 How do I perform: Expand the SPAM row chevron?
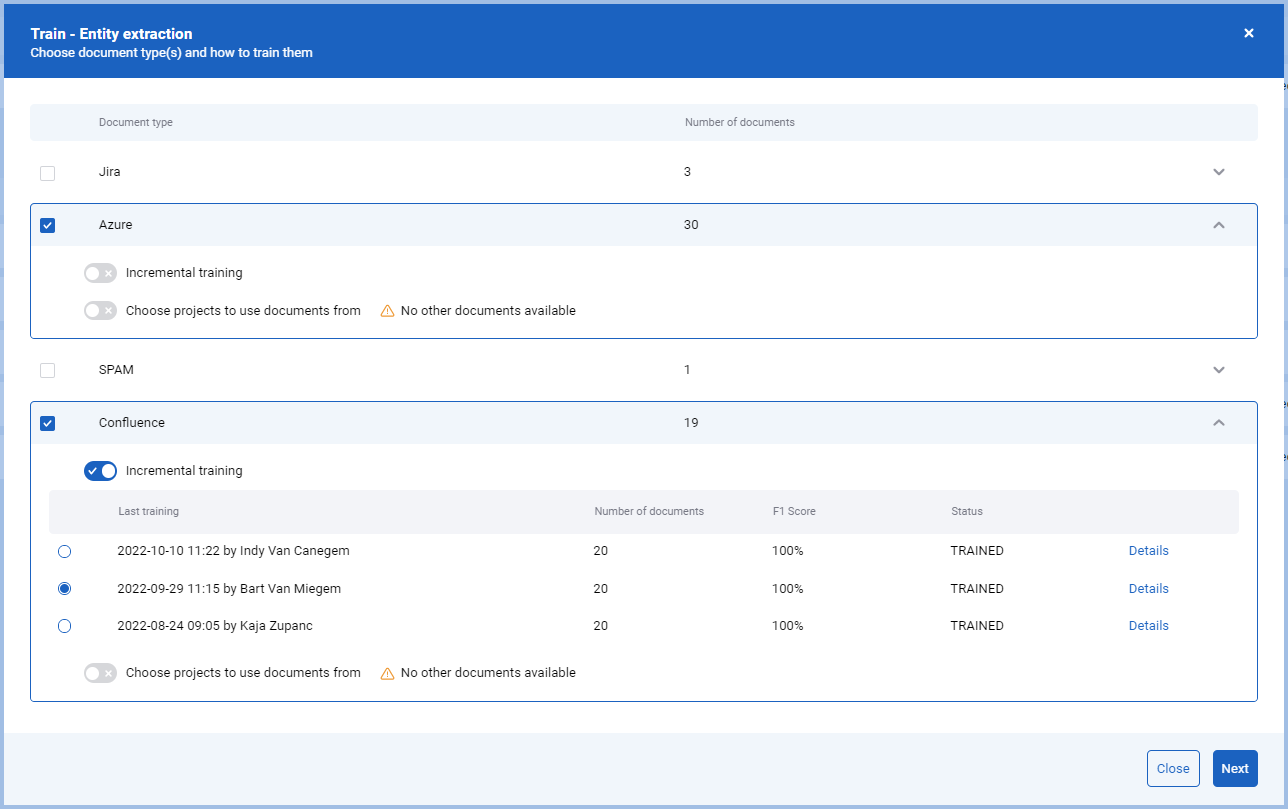tap(1219, 370)
